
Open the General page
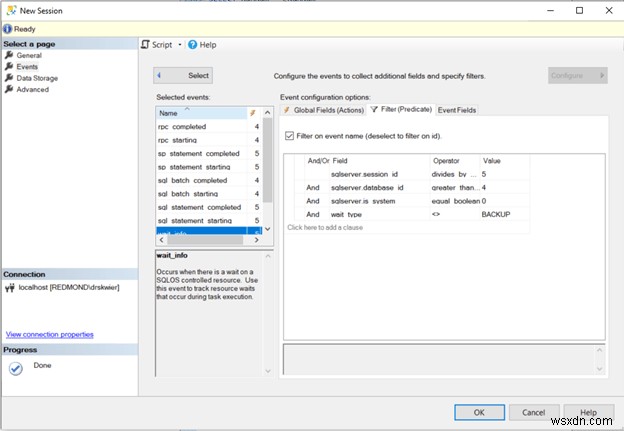[29, 55]
